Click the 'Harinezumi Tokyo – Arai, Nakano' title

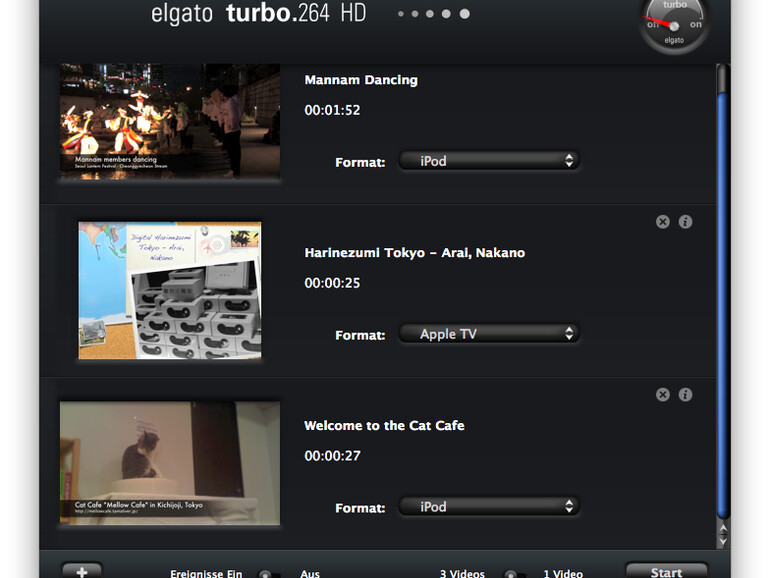coord(414,253)
